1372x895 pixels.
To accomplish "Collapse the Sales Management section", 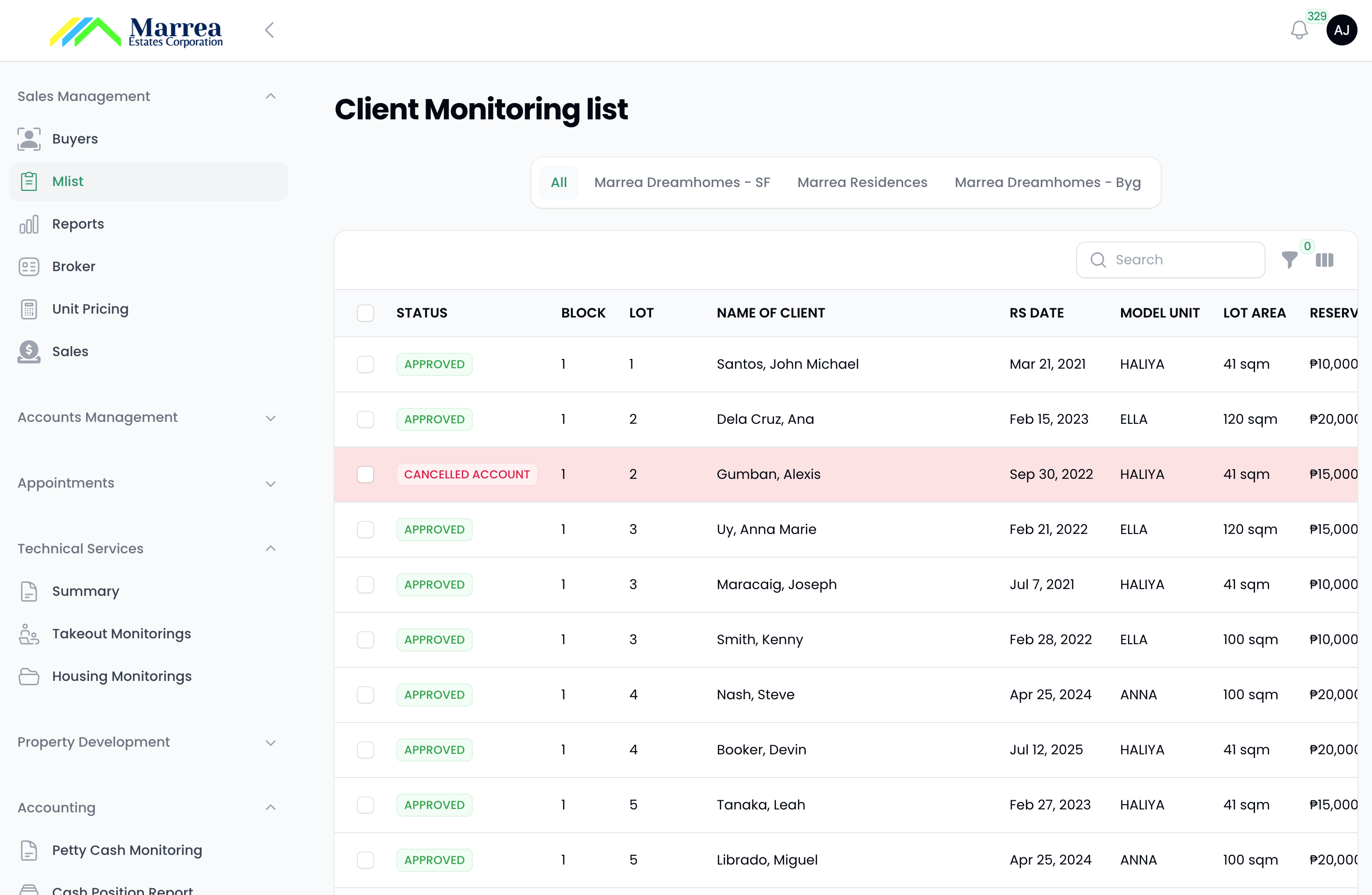I will [271, 96].
